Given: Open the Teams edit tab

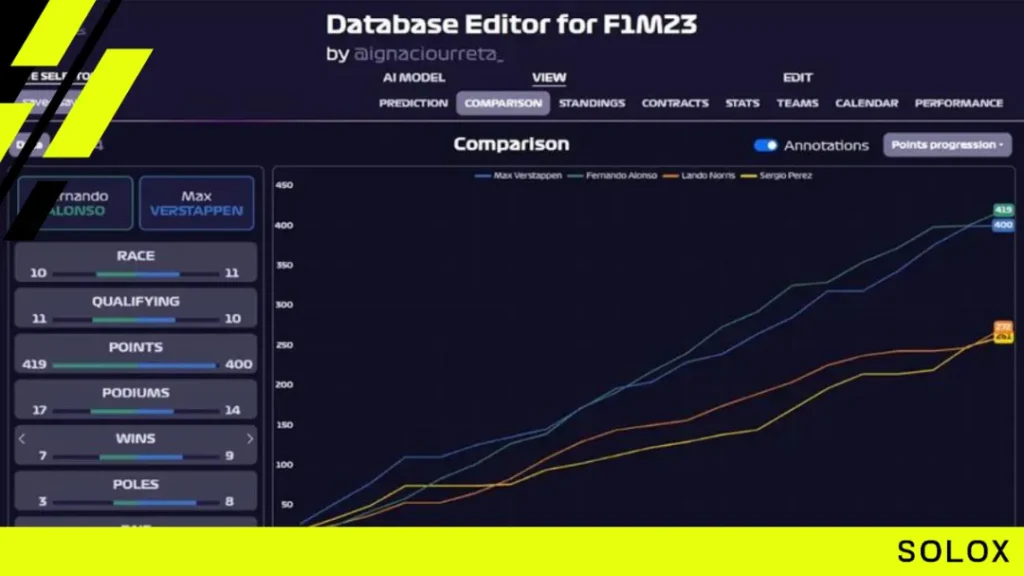Looking at the screenshot, I should [x=797, y=103].
